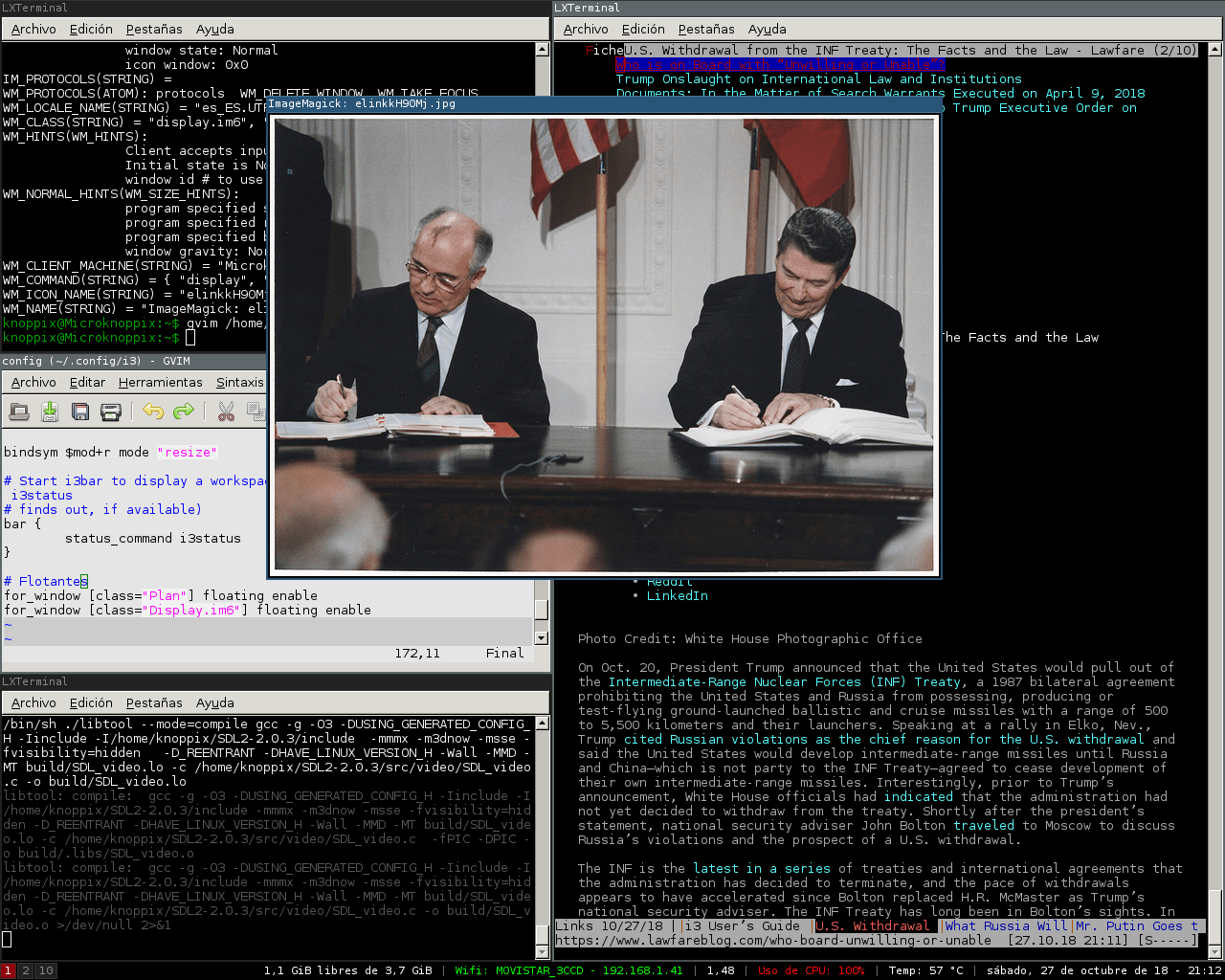Open Archivo menu in the top-left LXTerminal
Viewport: 1225px width, 980px height.
33,30
